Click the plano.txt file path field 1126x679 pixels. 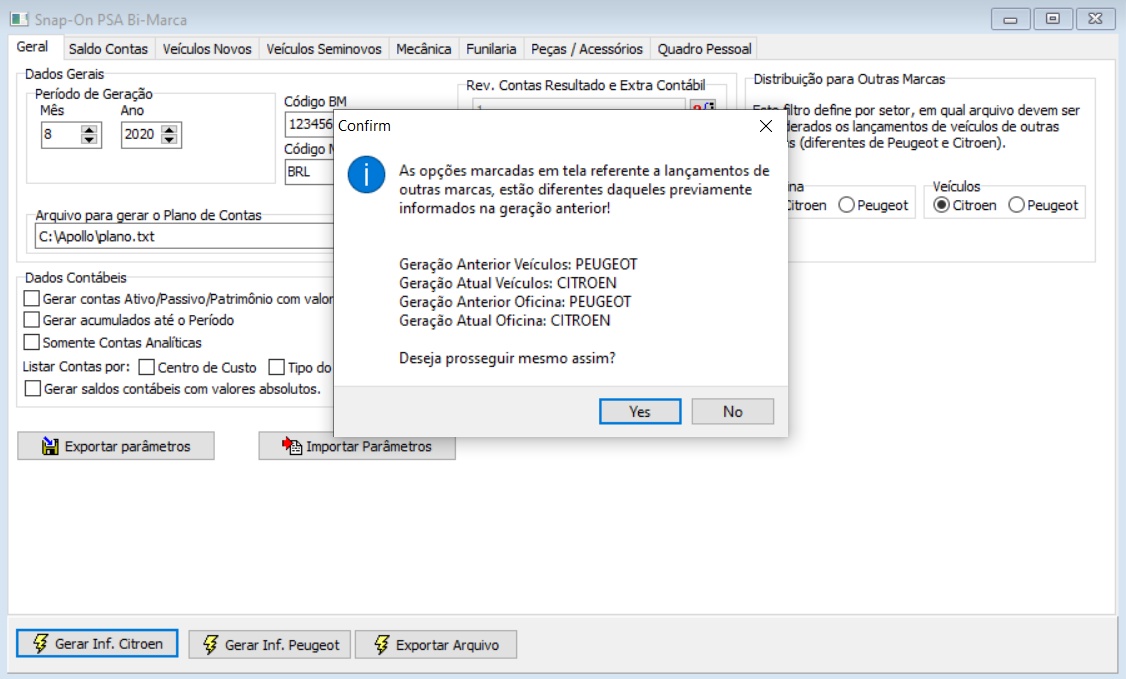[185, 236]
